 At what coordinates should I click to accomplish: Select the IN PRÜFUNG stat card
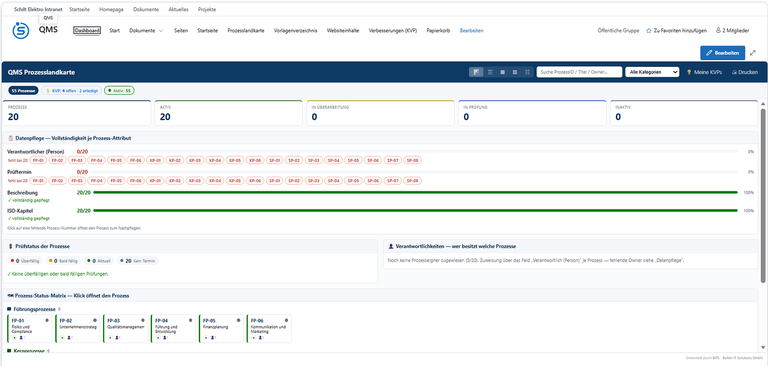tap(532, 113)
